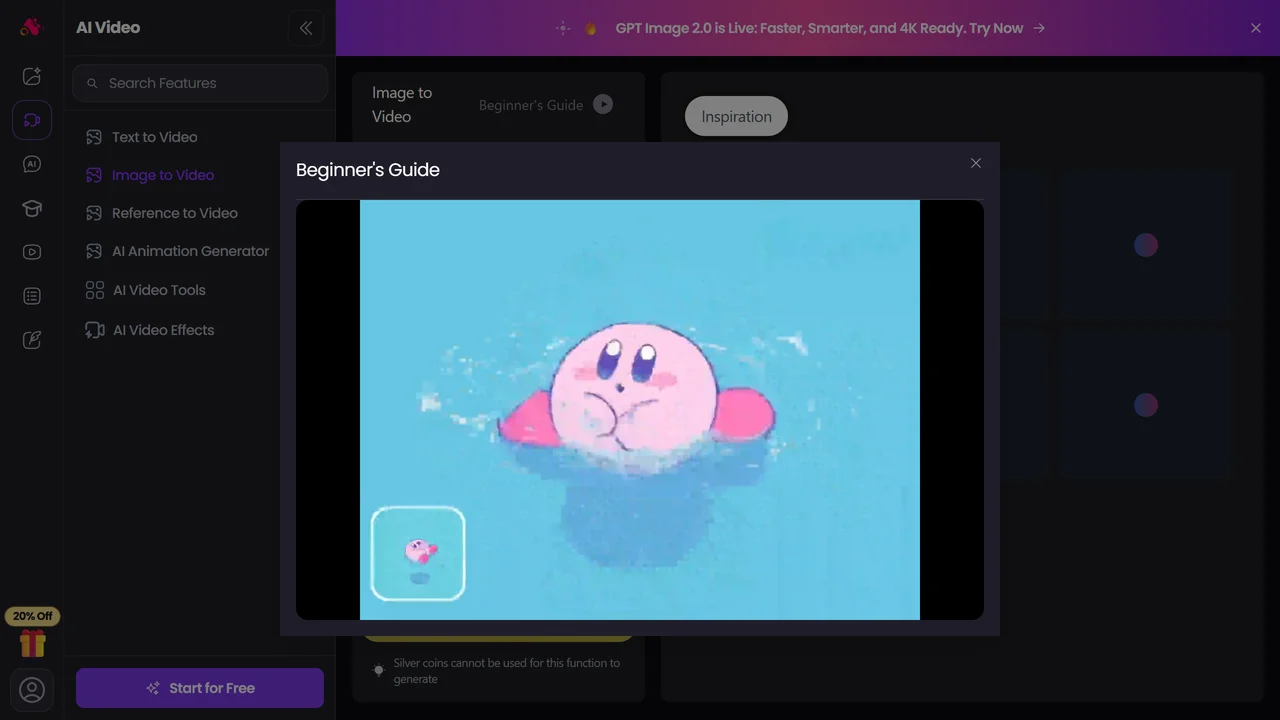Switch to the Inspiration tab

coord(736,116)
